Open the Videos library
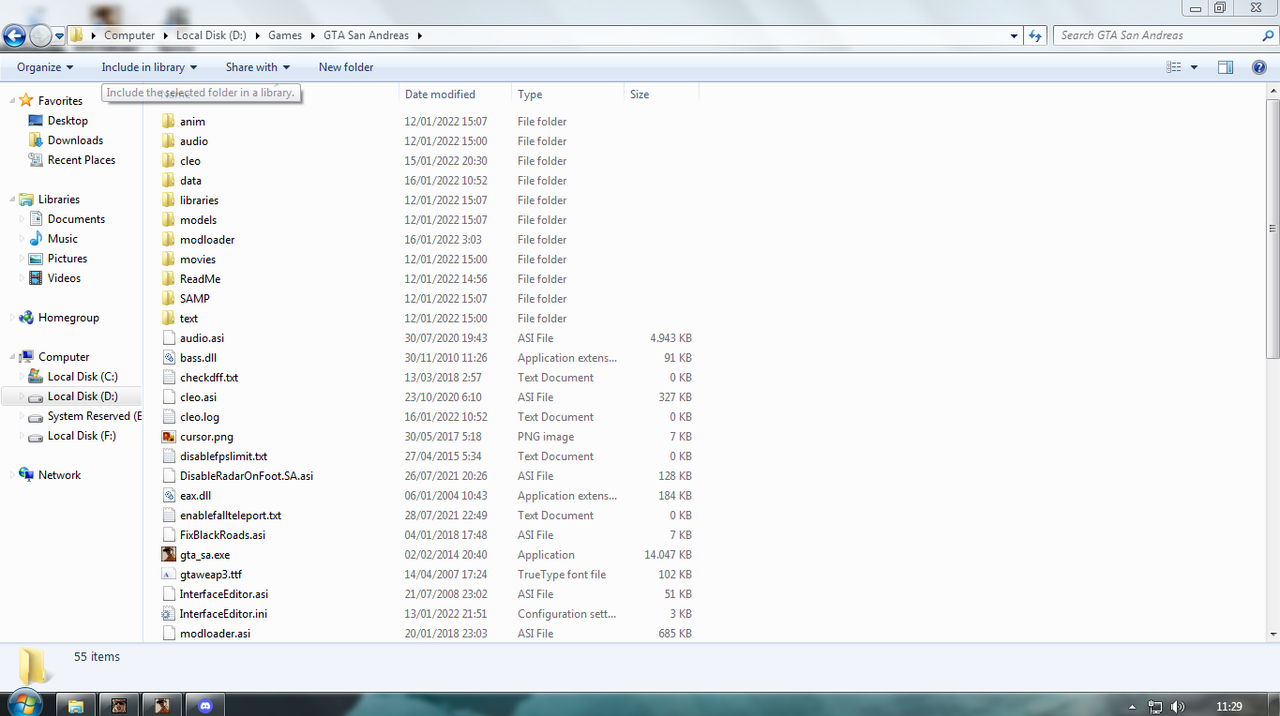Image resolution: width=1280 pixels, height=716 pixels. coord(64,278)
